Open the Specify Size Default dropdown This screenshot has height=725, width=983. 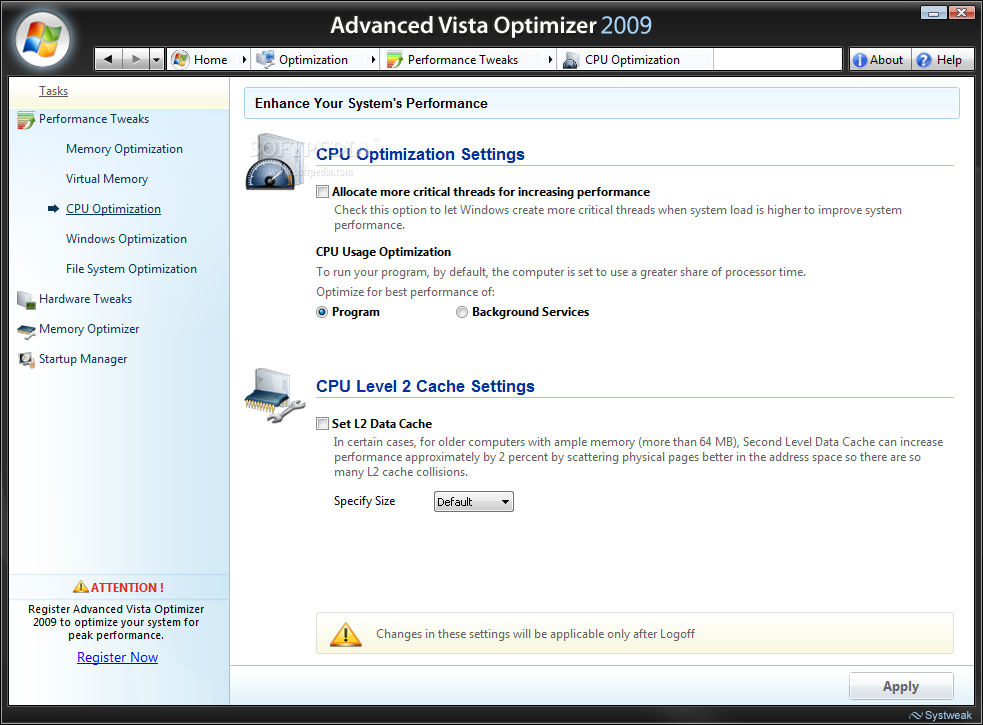coord(473,502)
